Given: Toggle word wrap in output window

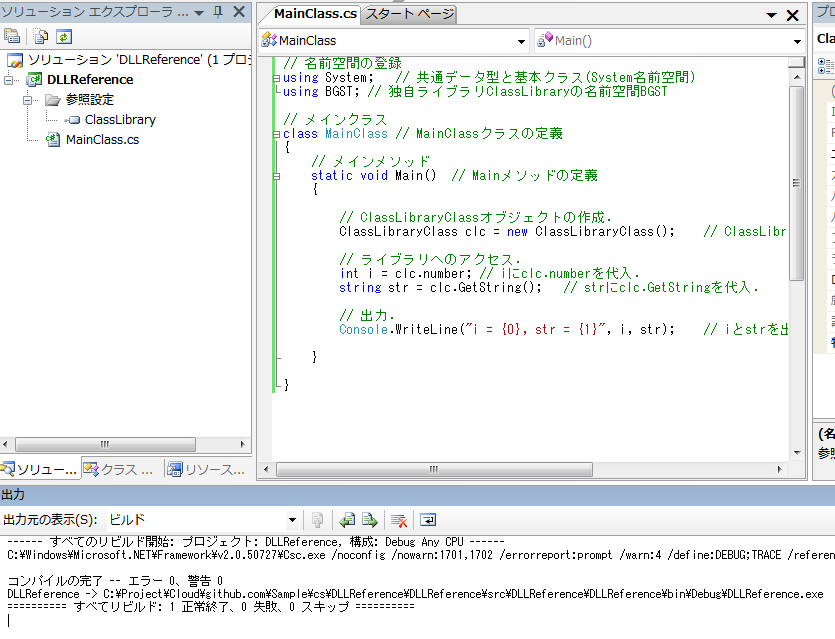Looking at the screenshot, I should pos(428,520).
